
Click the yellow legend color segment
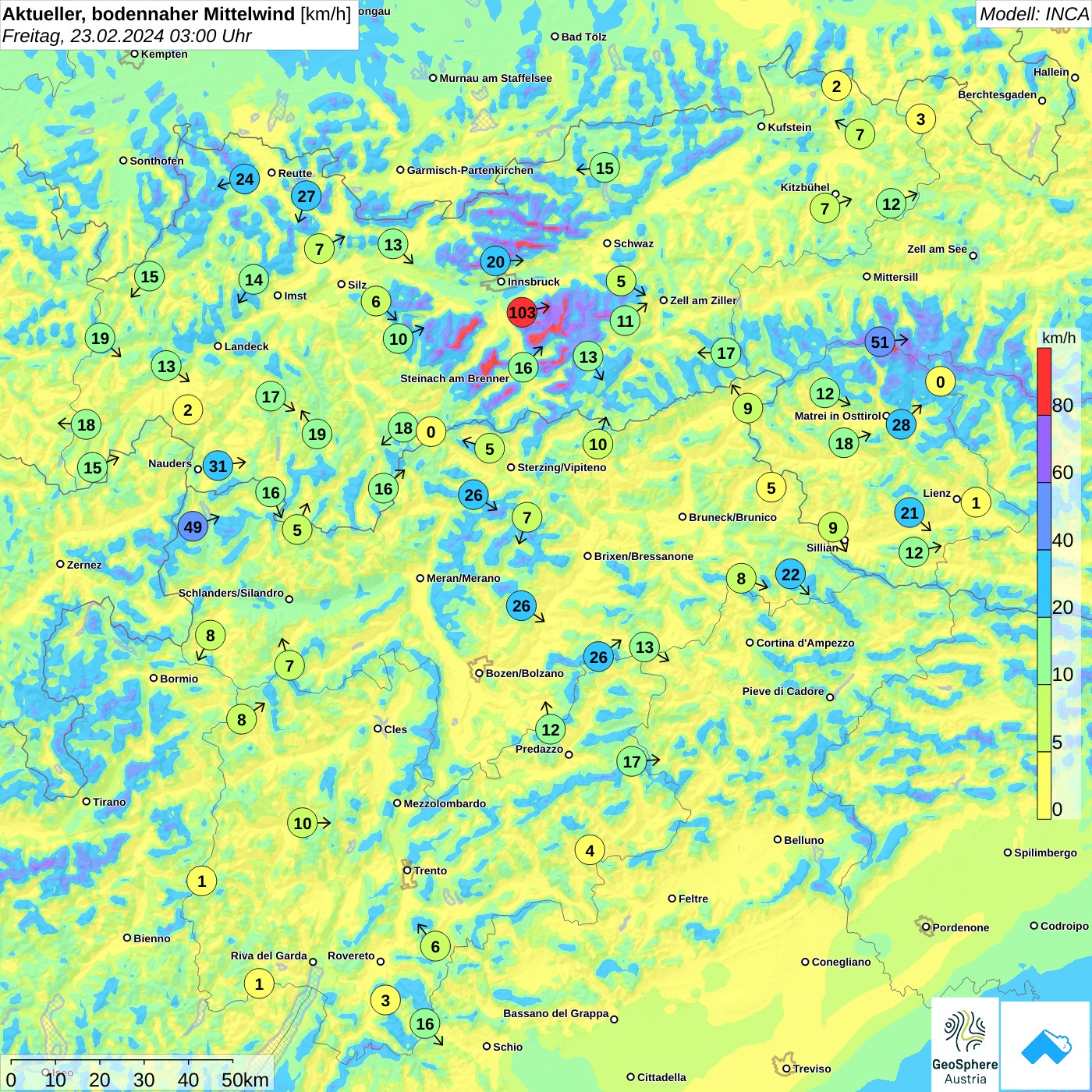tap(1044, 785)
